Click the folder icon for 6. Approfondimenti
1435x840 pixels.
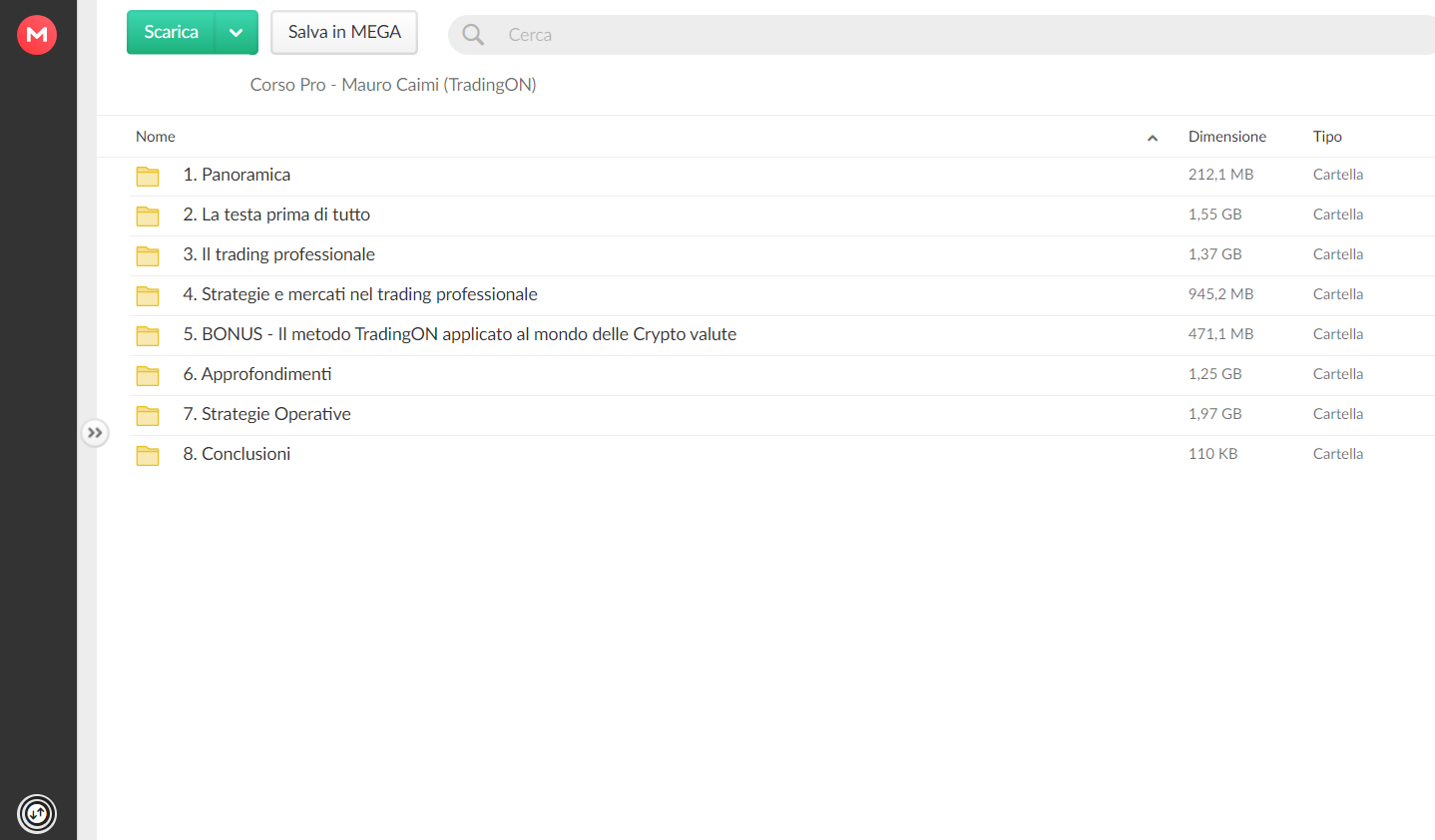coord(148,376)
